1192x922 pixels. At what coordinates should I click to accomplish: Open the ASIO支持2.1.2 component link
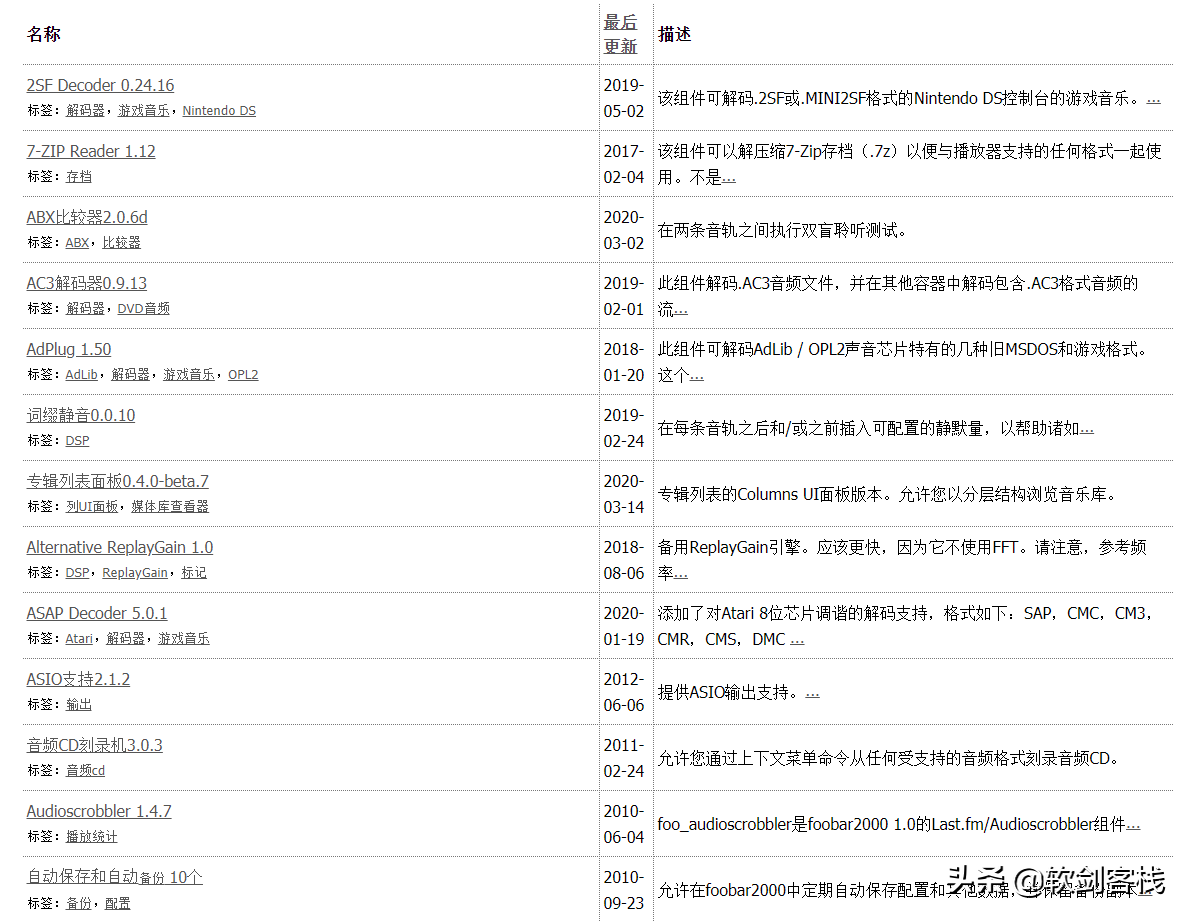78,680
